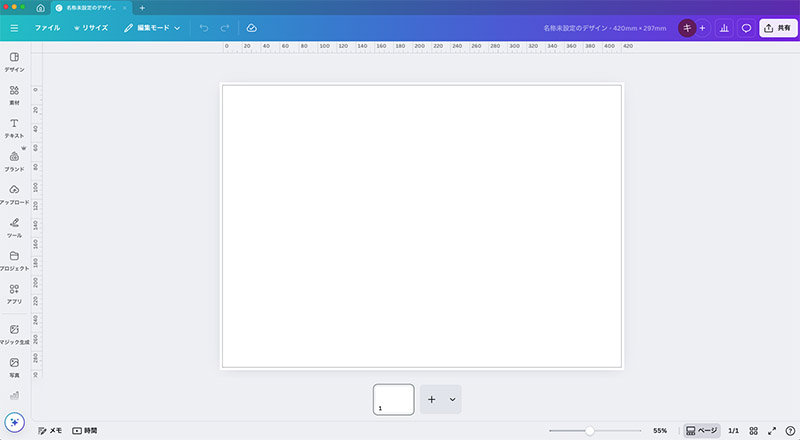
Task: Open the リサイズ menu
Action: click(x=91, y=28)
